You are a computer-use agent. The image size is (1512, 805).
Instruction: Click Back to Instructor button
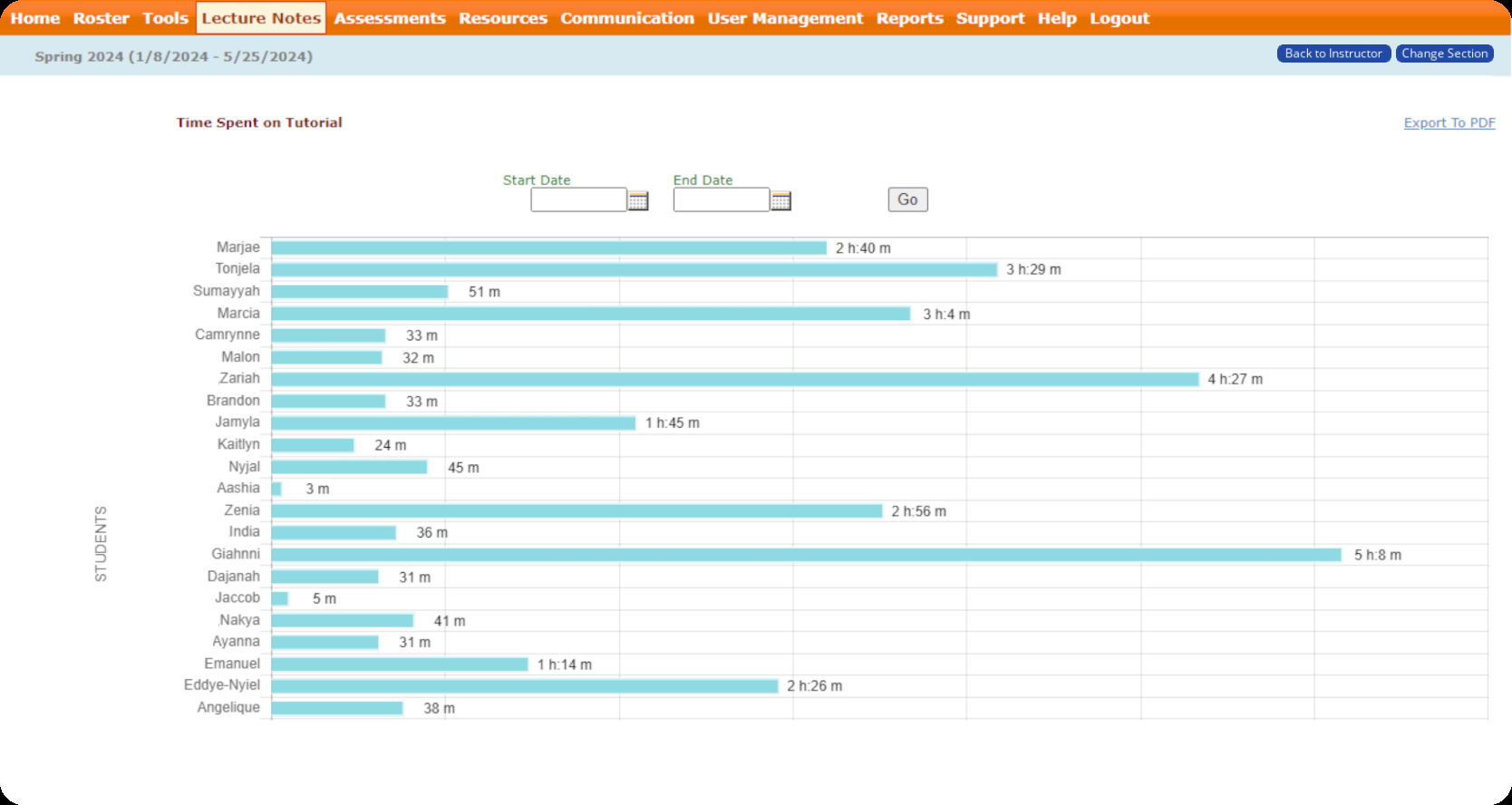coord(1333,53)
